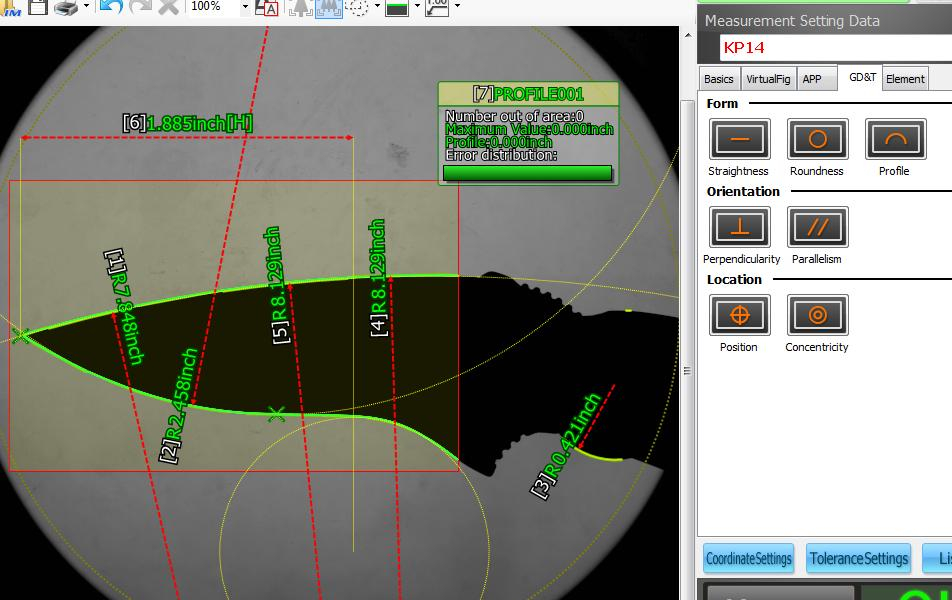Pick the Position location tool
The width and height of the screenshot is (952, 600).
739,315
